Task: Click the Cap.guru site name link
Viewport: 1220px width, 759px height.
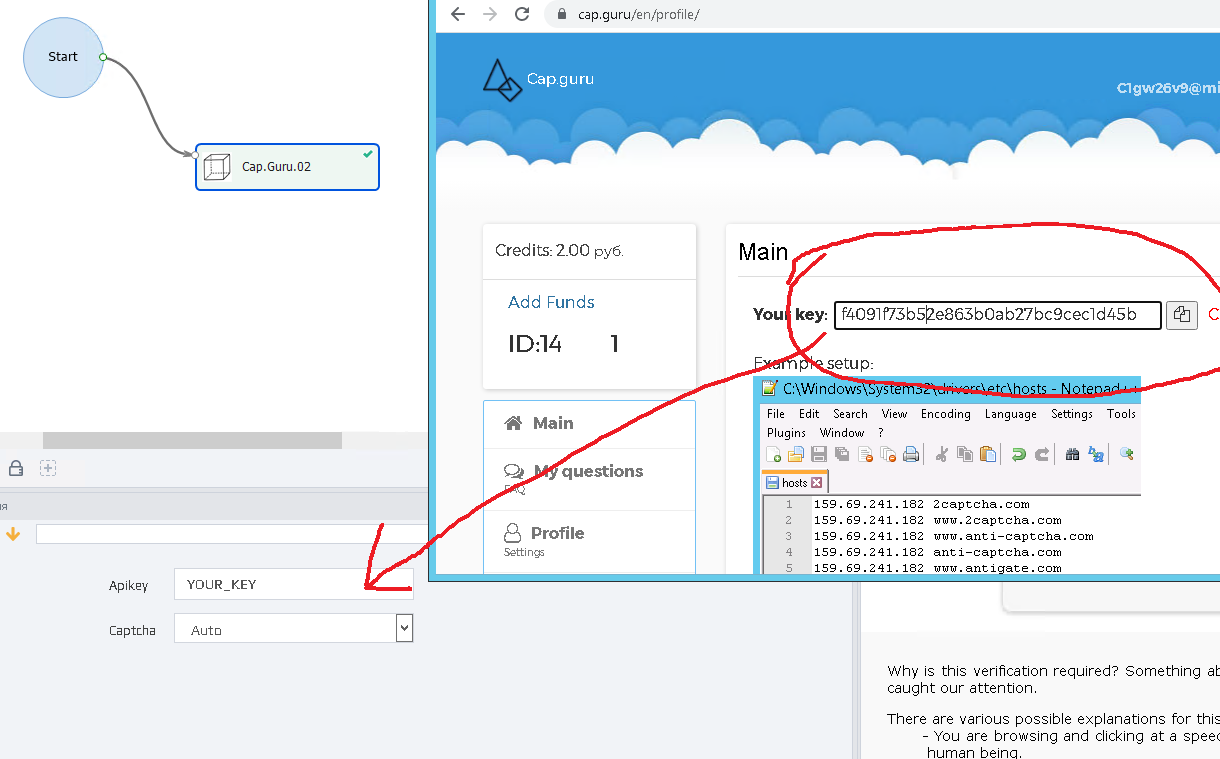Action: 560,79
